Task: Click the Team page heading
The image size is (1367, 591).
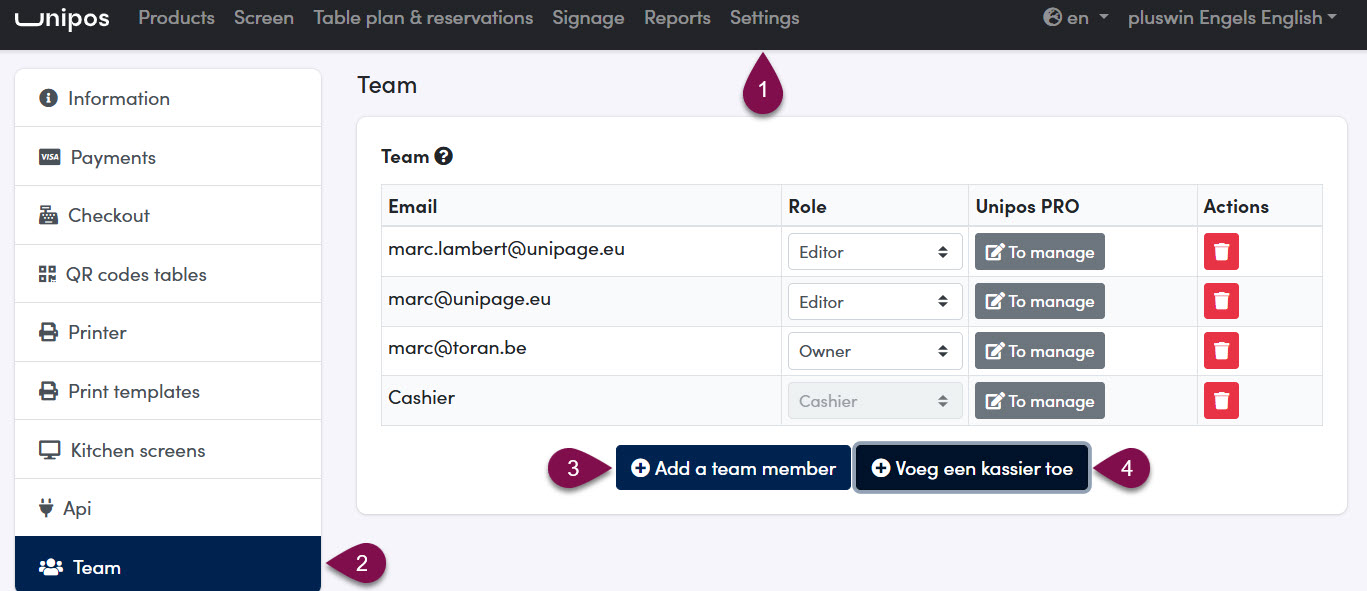Action: pos(387,85)
